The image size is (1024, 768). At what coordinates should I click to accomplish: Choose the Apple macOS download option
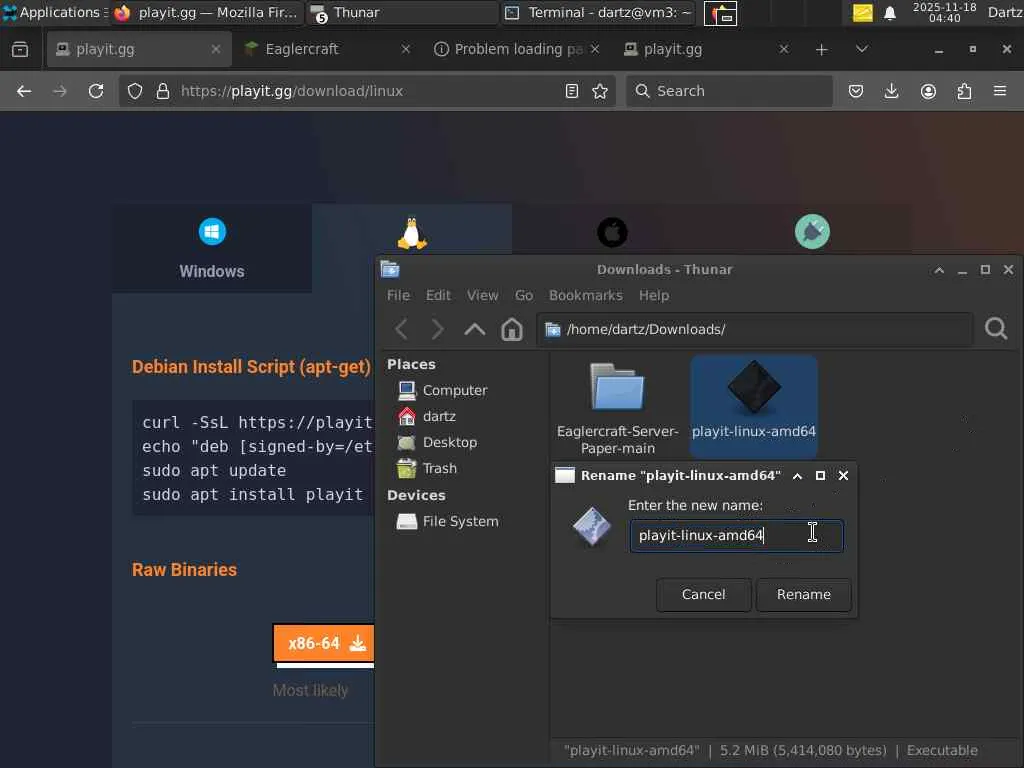613,232
